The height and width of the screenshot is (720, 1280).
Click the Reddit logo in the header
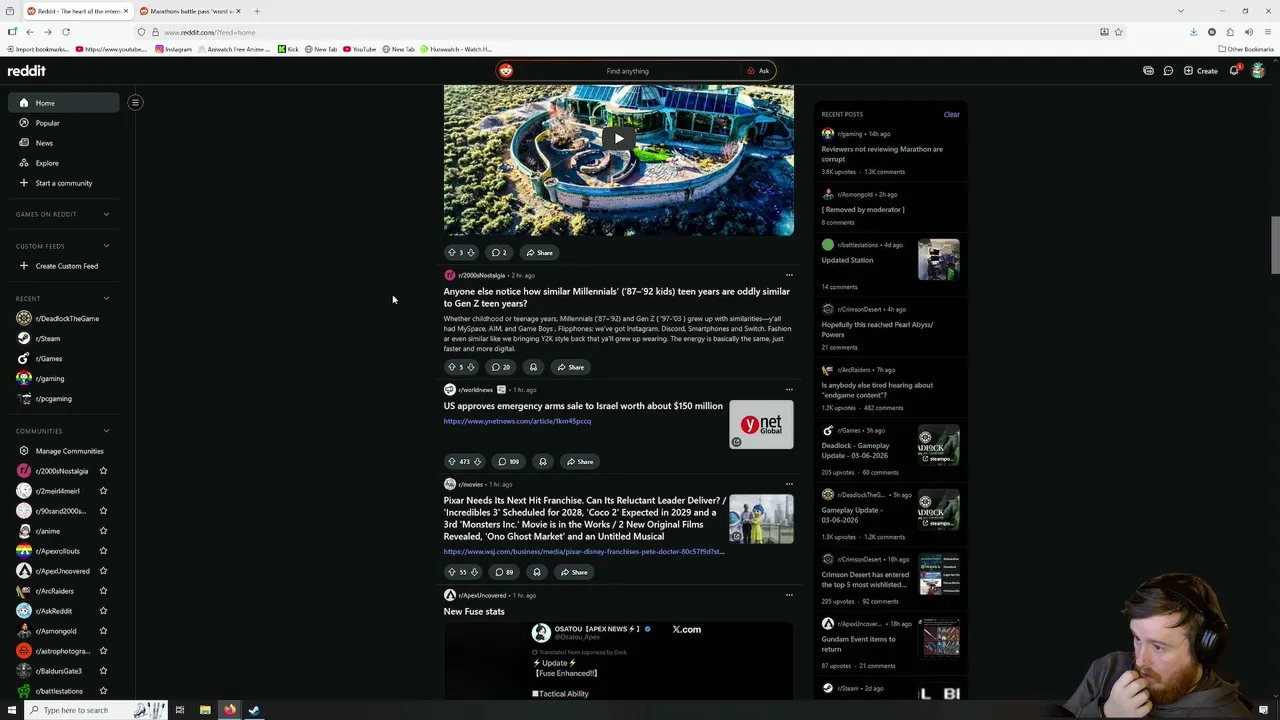point(27,71)
